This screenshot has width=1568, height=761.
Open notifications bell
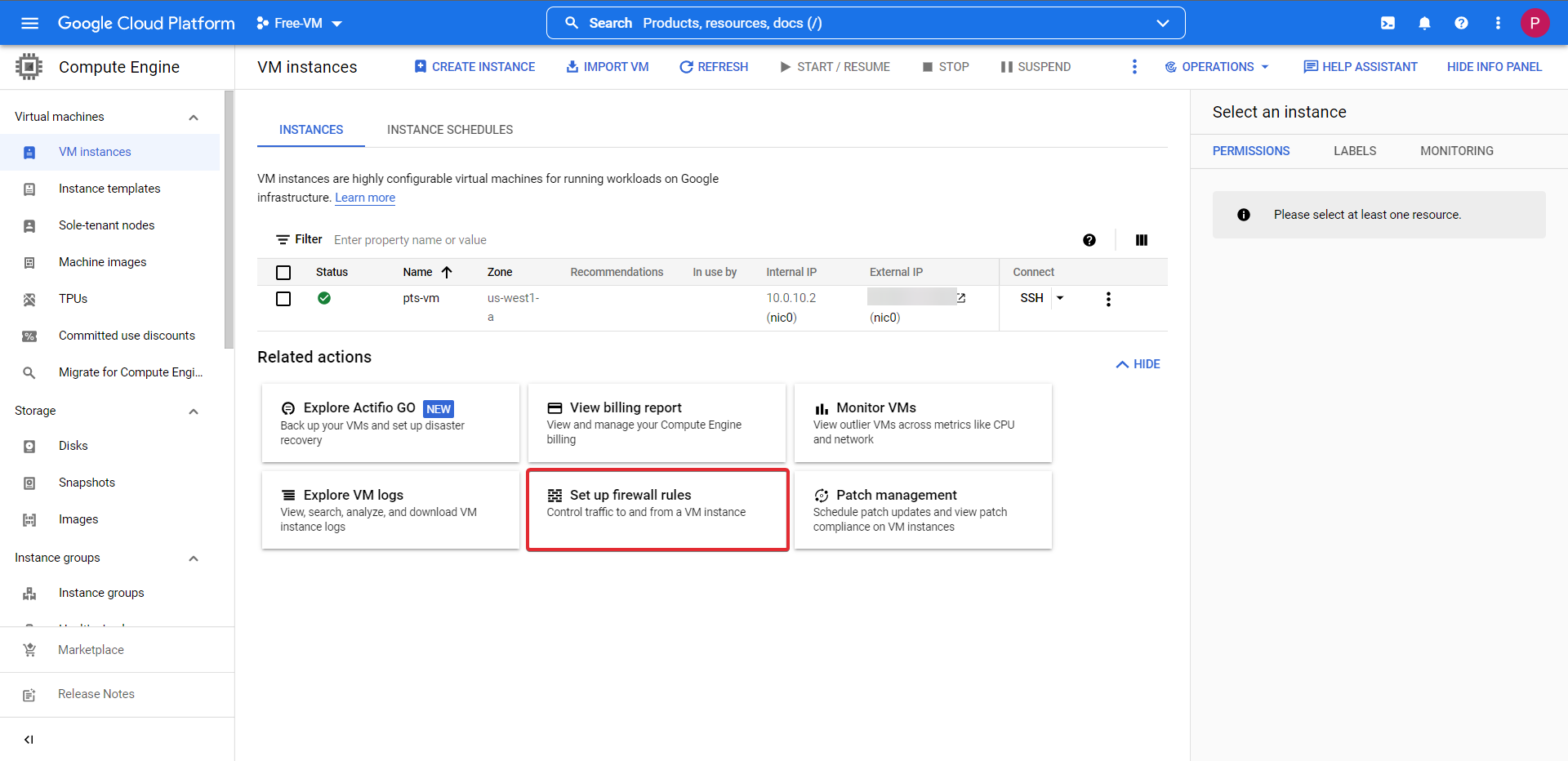[x=1424, y=23]
